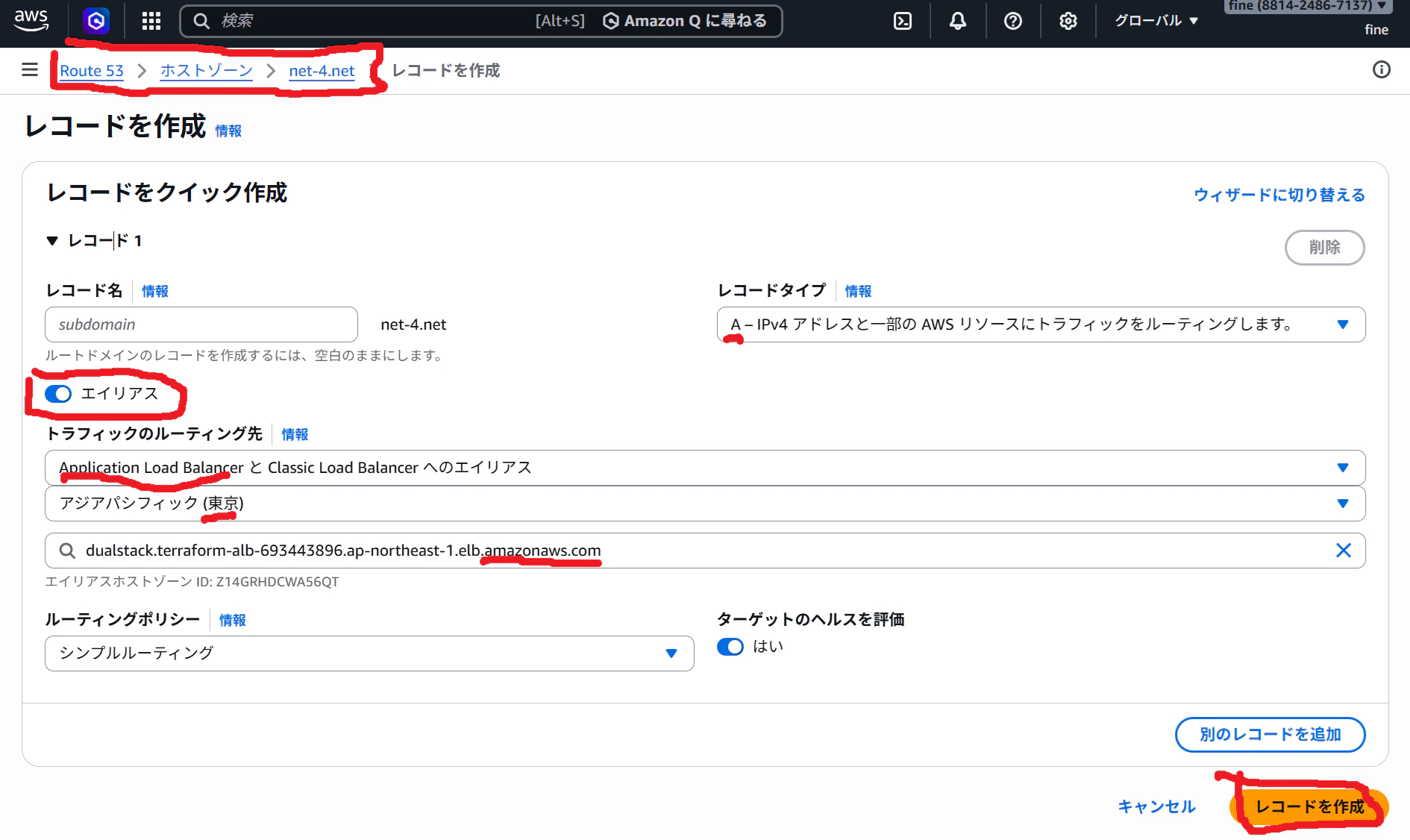The image size is (1410, 840).
Task: Clear the load balancer target field
Action: tap(1344, 551)
